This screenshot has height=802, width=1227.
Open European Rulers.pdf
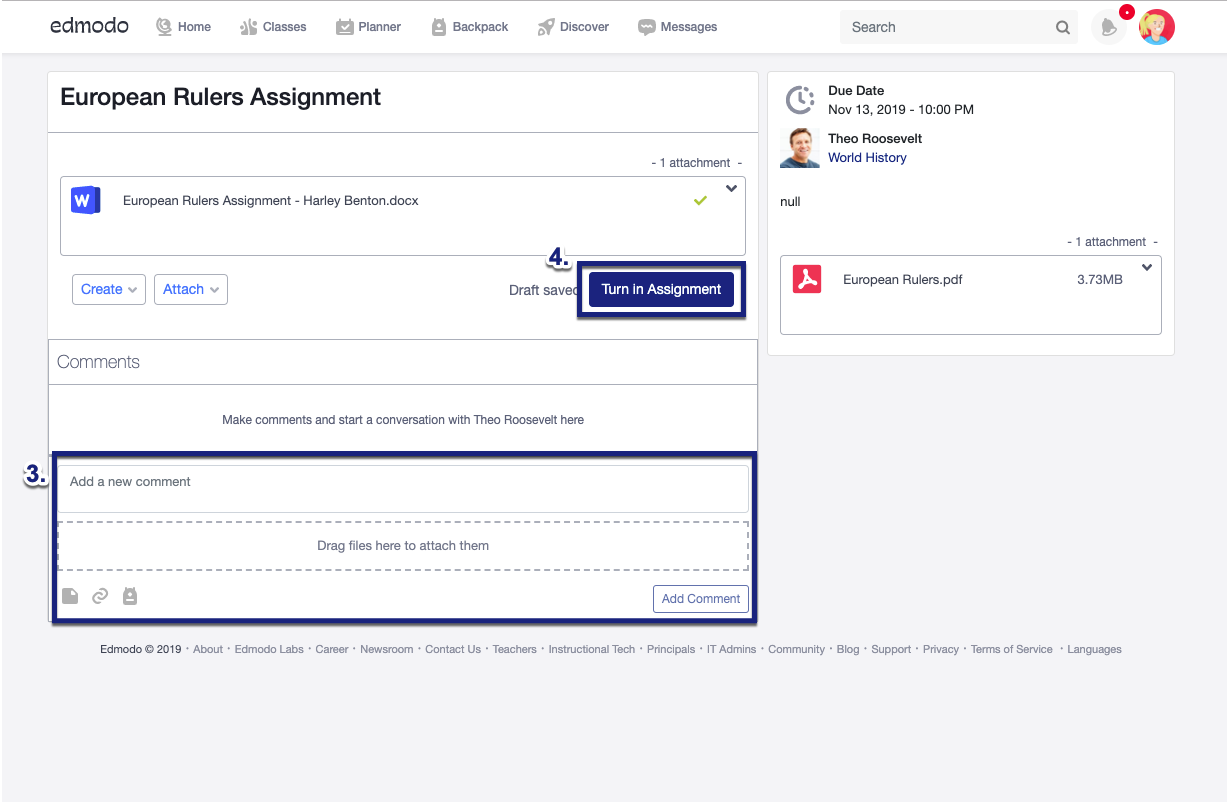(x=903, y=279)
